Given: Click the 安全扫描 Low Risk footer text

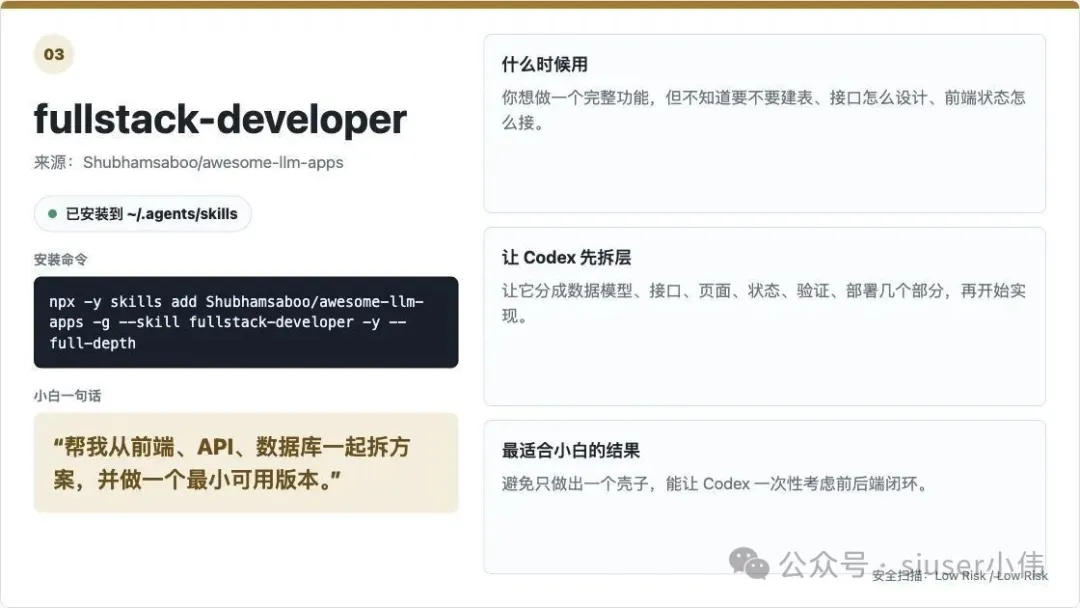Looking at the screenshot, I should pos(959,576).
